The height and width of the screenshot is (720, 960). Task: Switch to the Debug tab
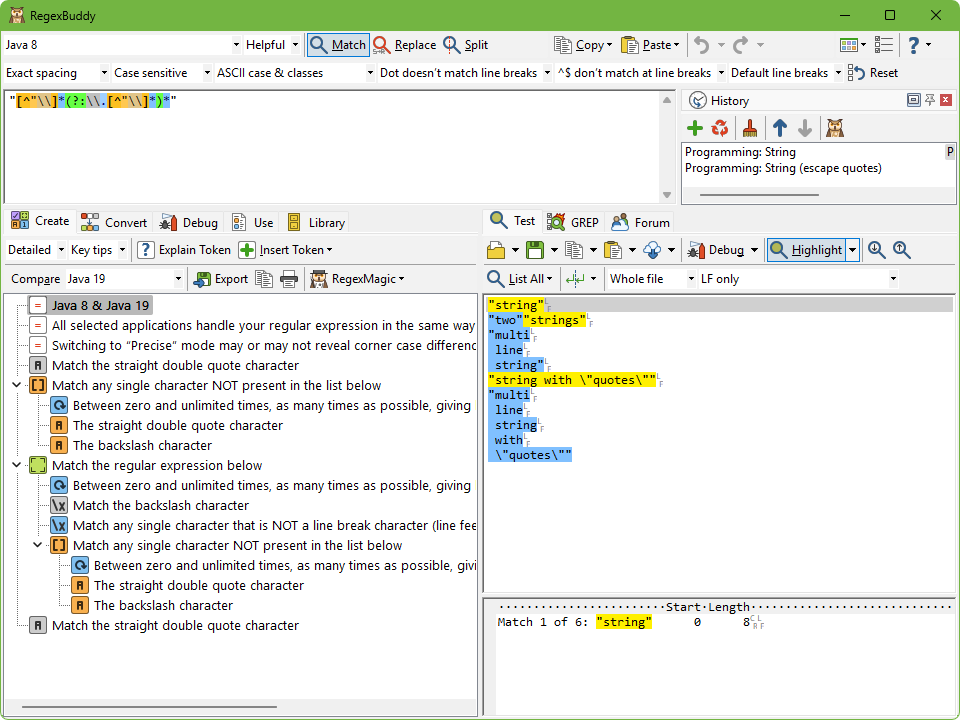188,222
